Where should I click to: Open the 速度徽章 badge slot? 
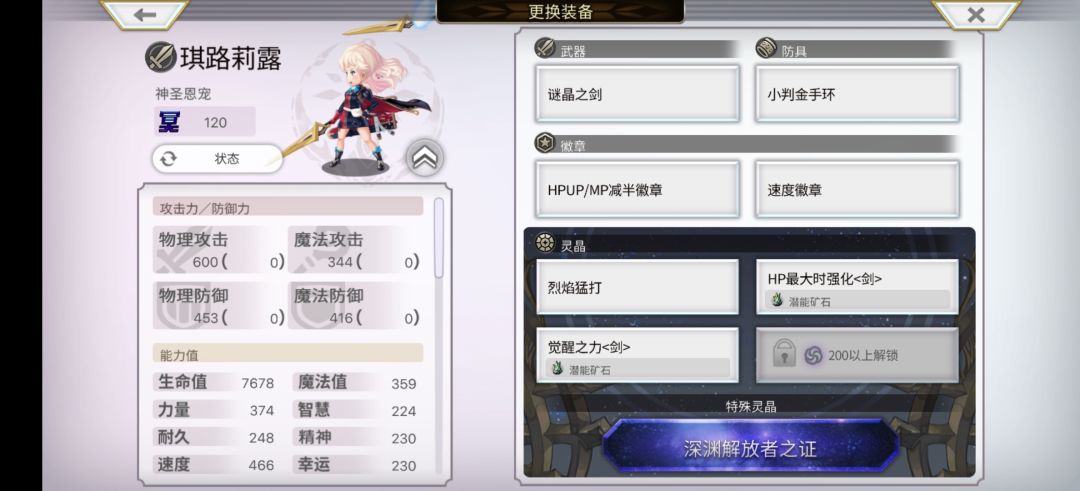click(x=857, y=189)
